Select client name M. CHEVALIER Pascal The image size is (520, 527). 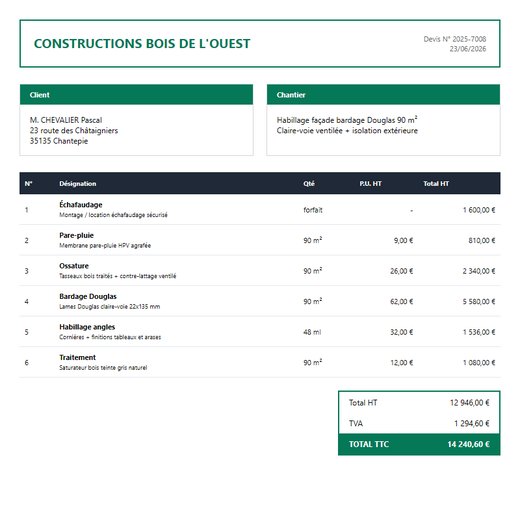click(x=66, y=120)
